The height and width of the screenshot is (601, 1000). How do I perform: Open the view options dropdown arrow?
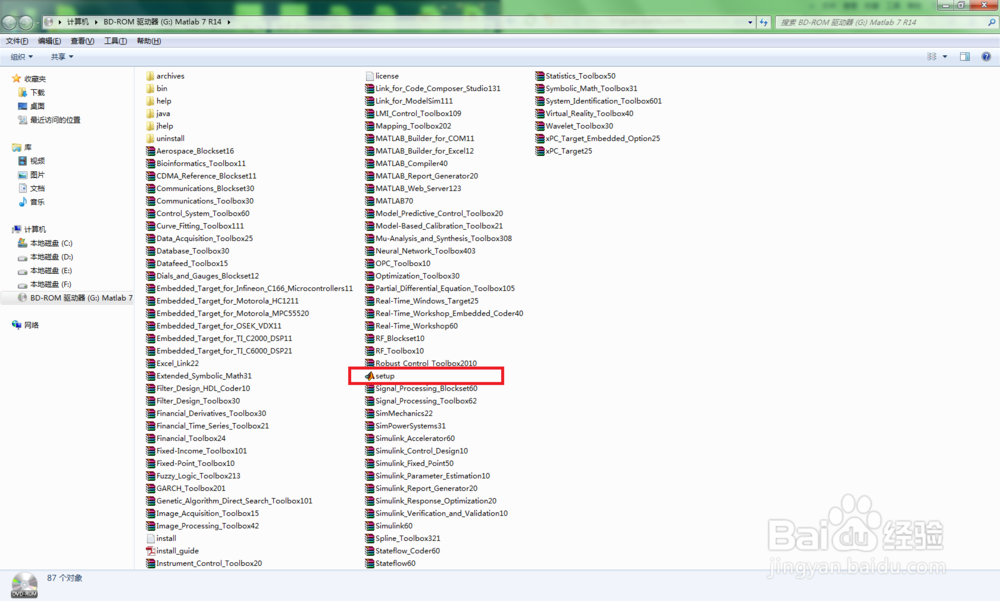(x=945, y=57)
